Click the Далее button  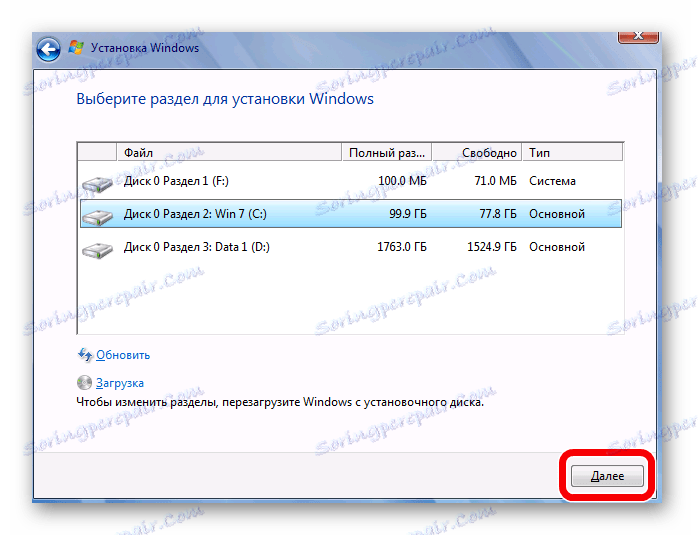point(607,476)
